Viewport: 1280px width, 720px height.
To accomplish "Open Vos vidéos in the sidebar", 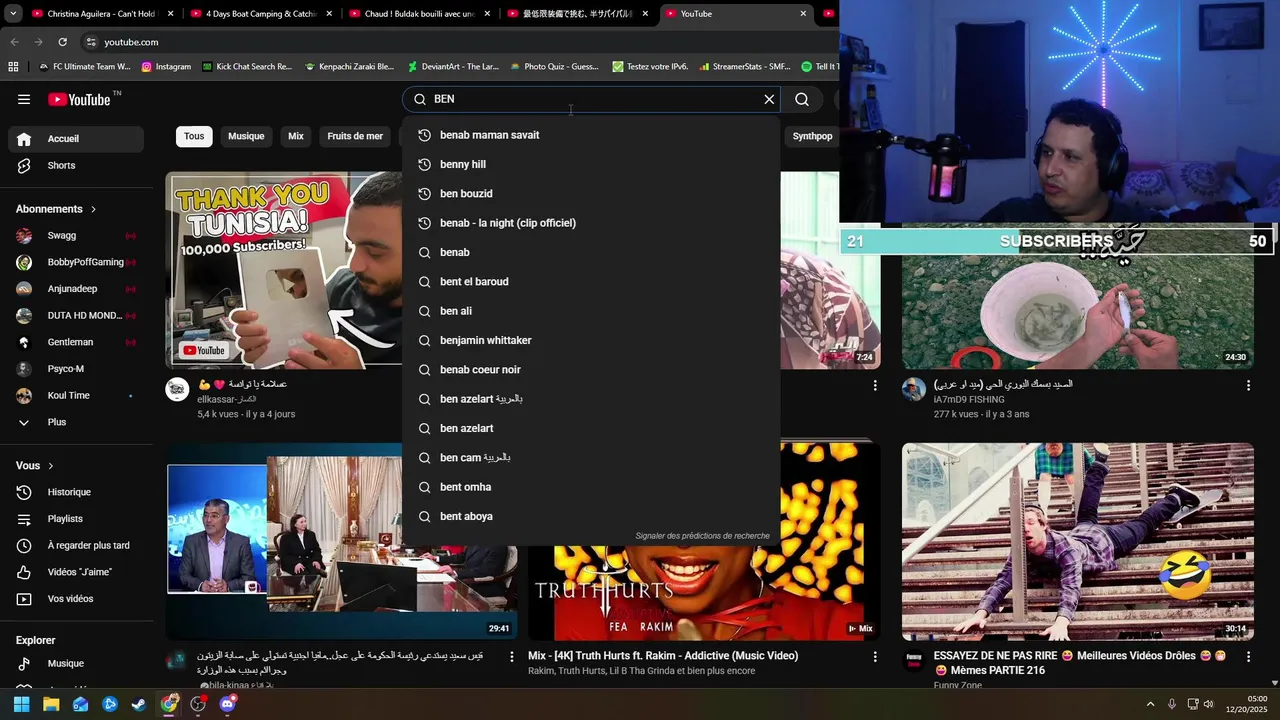I will pos(76,599).
